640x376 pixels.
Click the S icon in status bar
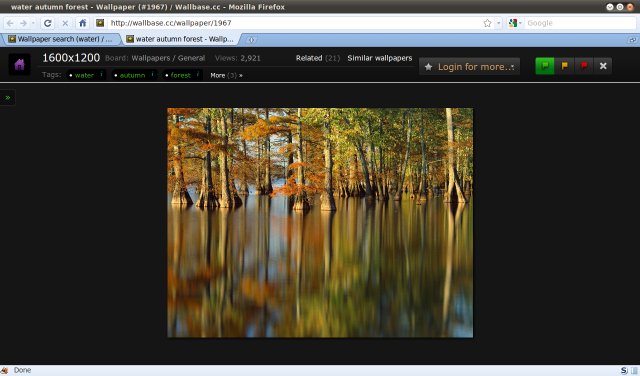click(x=624, y=370)
